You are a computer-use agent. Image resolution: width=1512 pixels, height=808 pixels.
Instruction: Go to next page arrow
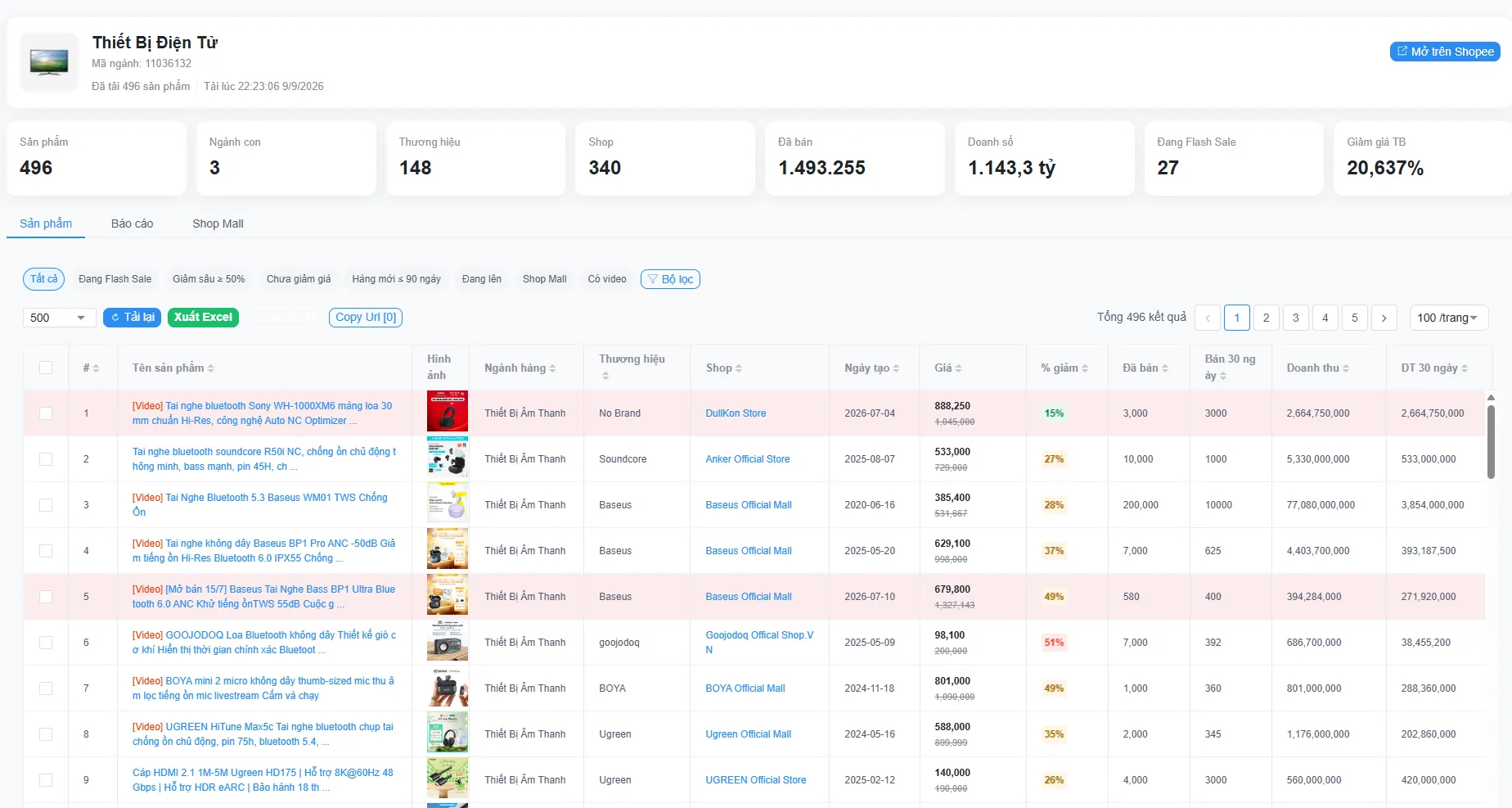click(1384, 318)
